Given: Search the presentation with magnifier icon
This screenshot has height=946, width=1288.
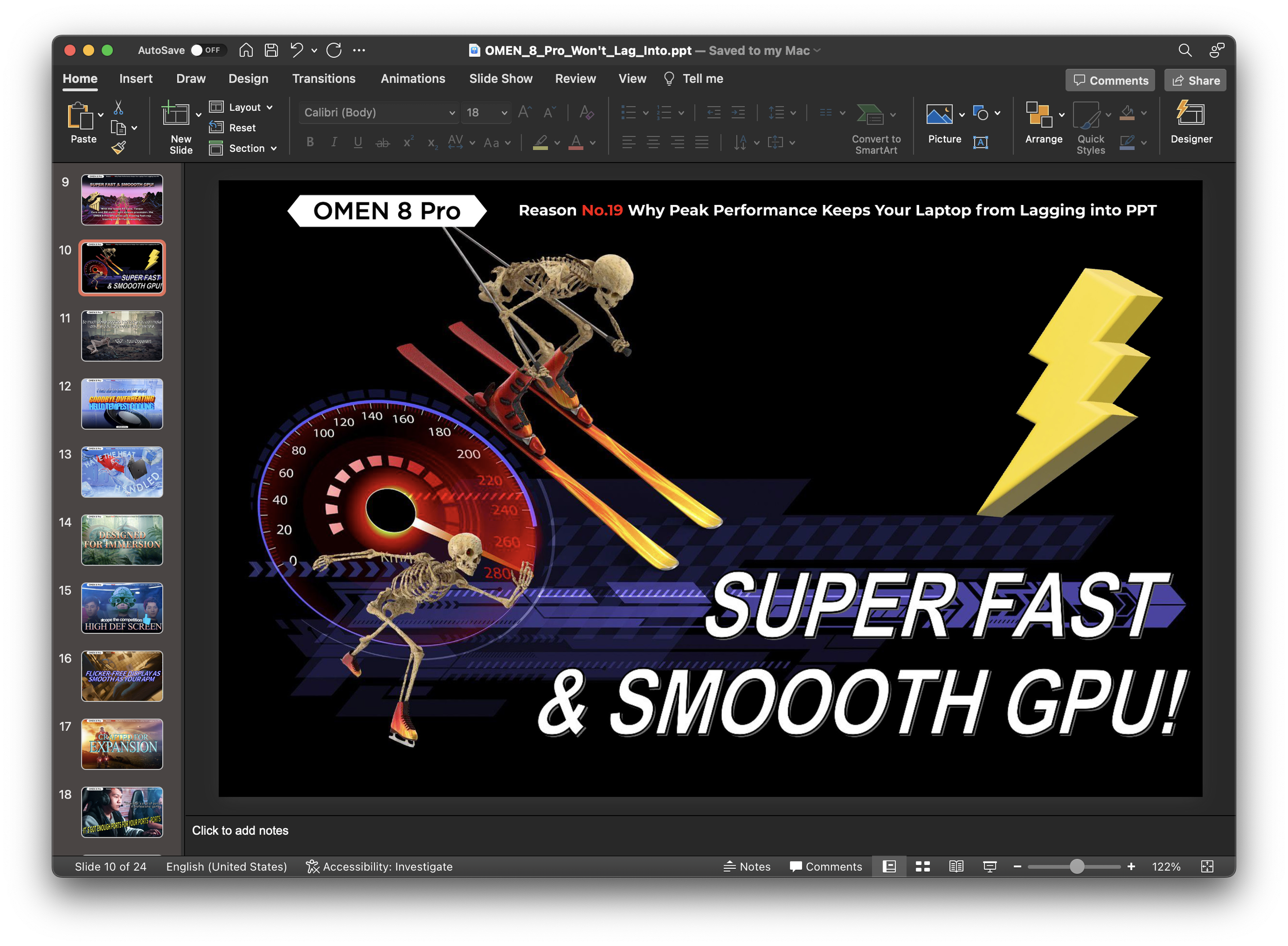Looking at the screenshot, I should tap(1184, 50).
